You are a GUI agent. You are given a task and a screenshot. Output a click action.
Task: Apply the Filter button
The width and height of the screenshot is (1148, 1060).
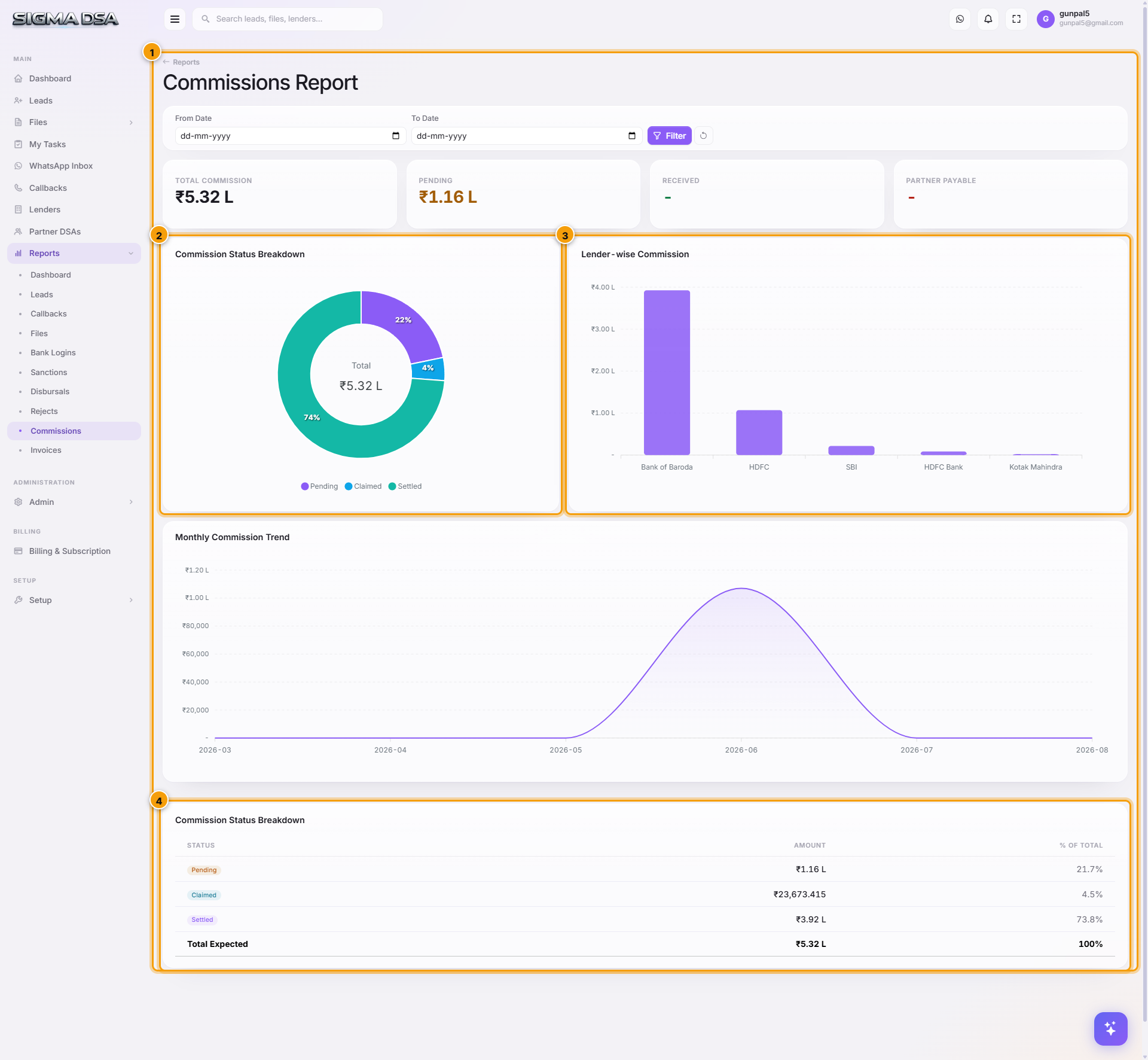(669, 136)
